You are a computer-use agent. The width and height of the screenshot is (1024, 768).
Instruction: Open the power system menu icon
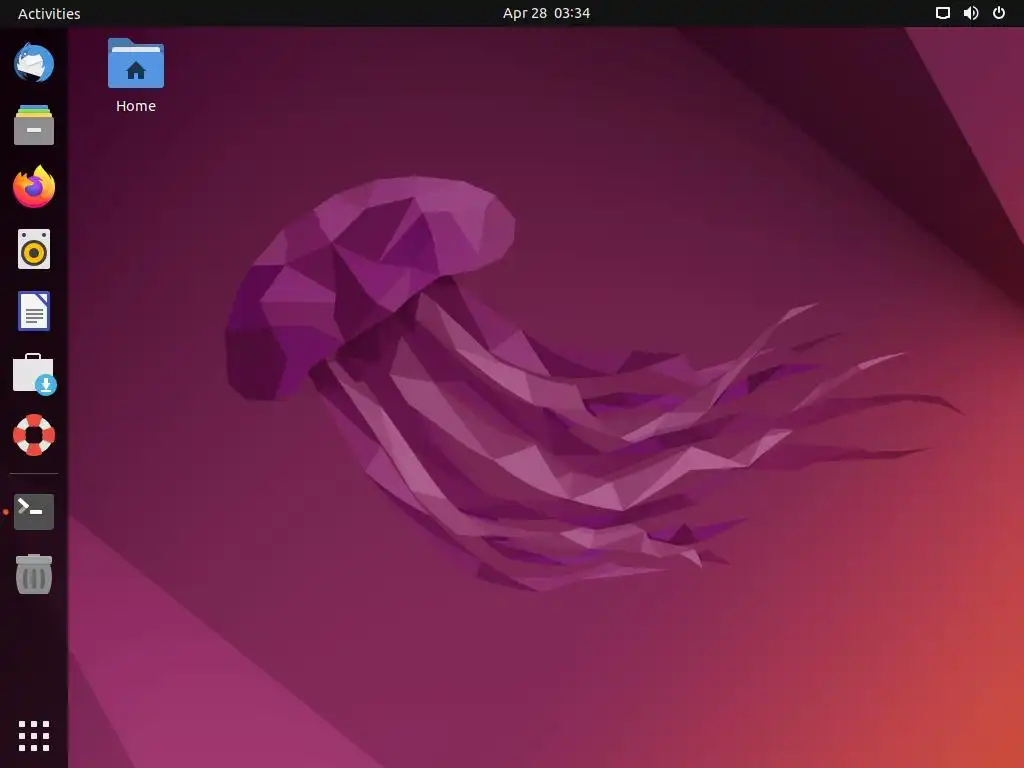999,13
